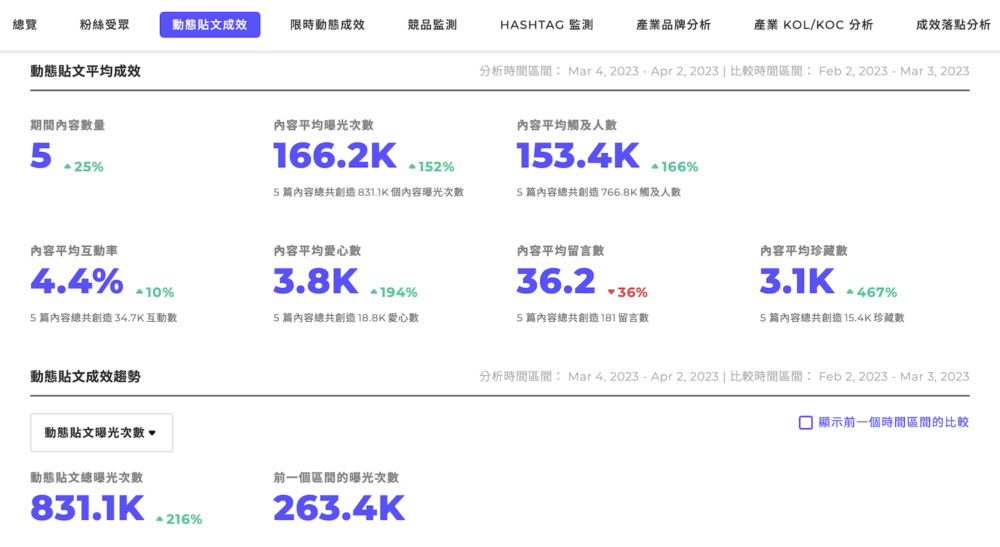
Task: Go to the 限時動態成效 tab
Action: (327, 25)
